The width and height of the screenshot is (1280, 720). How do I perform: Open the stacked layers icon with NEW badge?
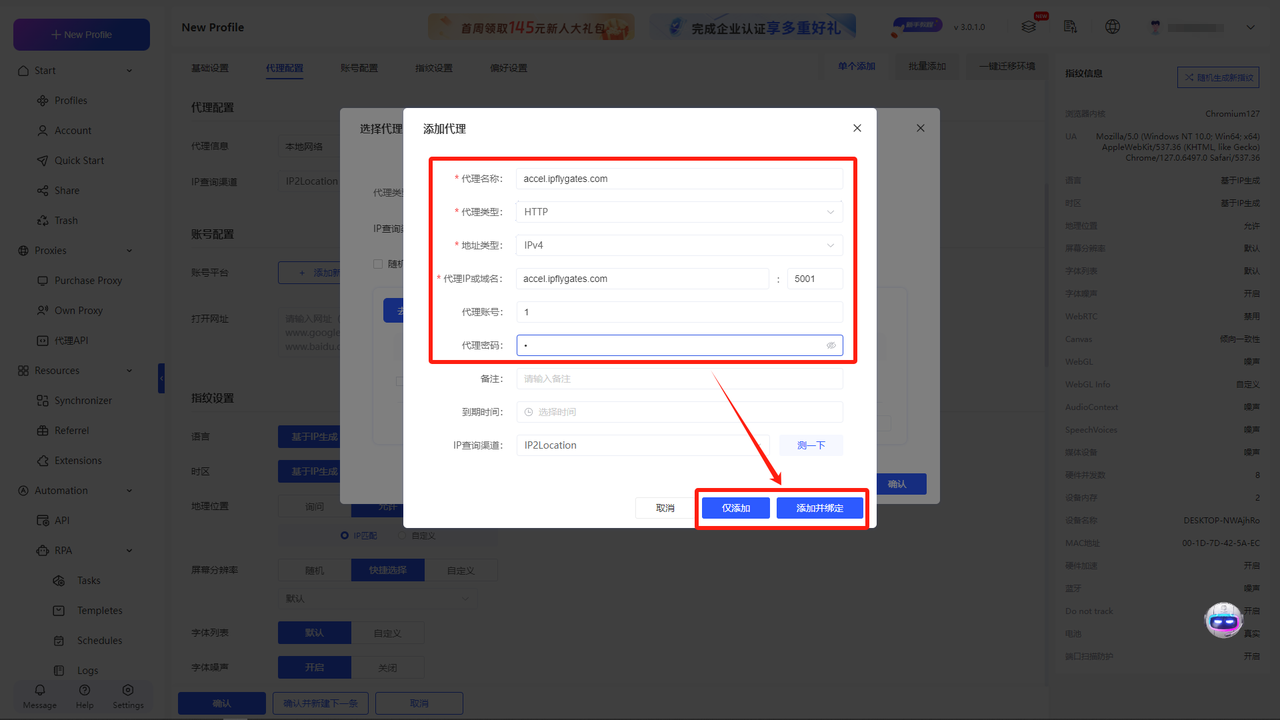pyautogui.click(x=1029, y=26)
